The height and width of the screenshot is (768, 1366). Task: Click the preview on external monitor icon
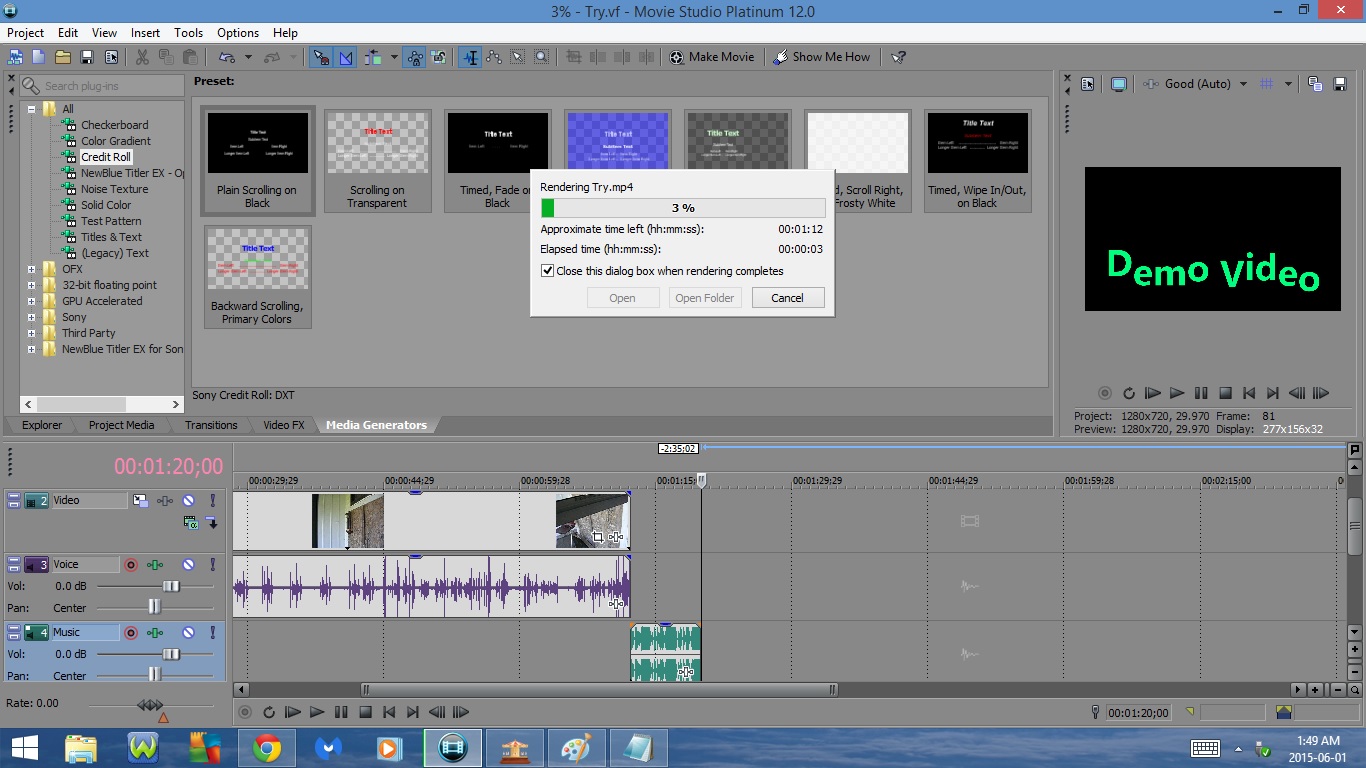pyautogui.click(x=1118, y=84)
